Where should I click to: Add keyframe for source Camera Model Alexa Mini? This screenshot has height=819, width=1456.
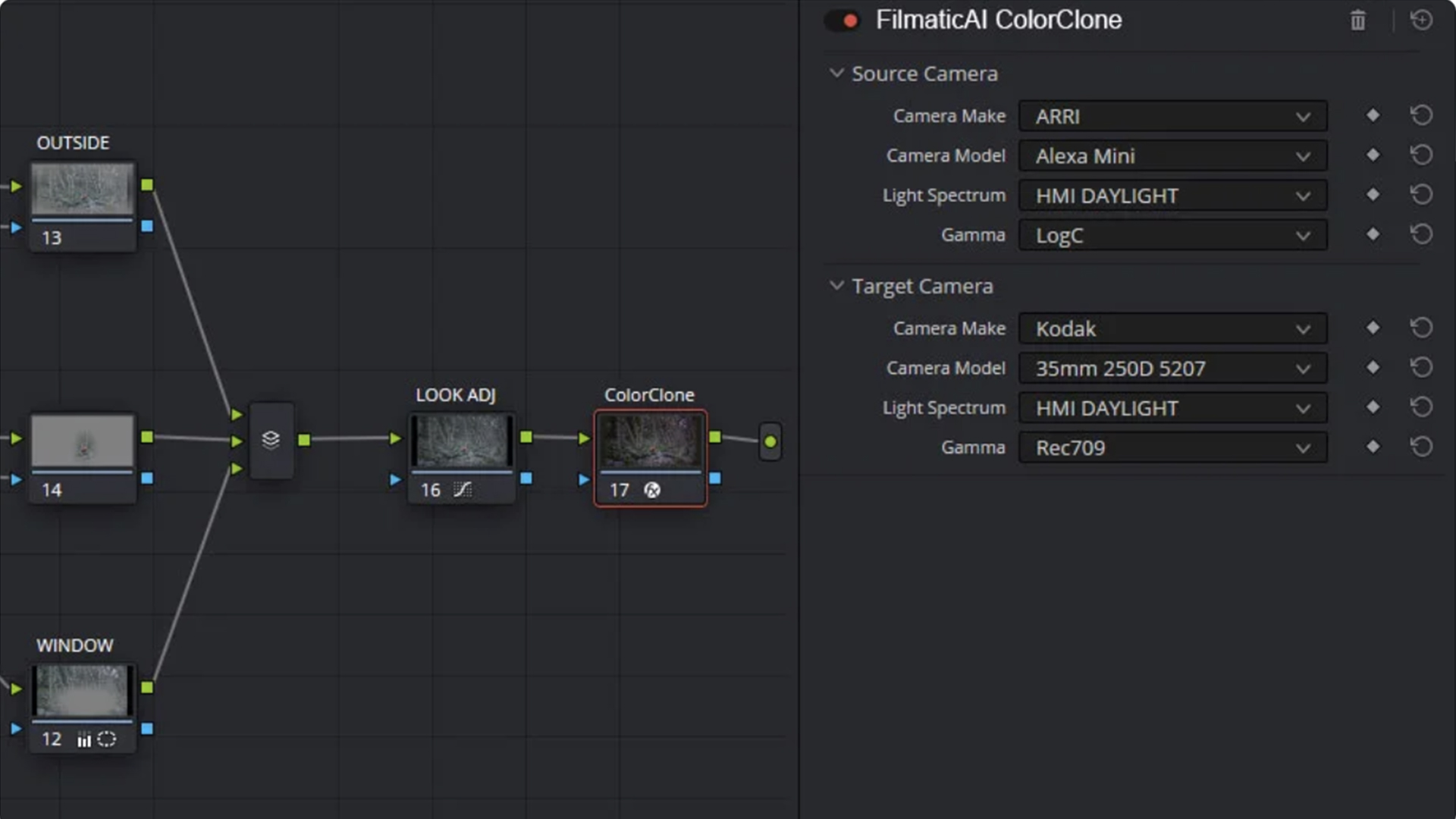coord(1373,155)
